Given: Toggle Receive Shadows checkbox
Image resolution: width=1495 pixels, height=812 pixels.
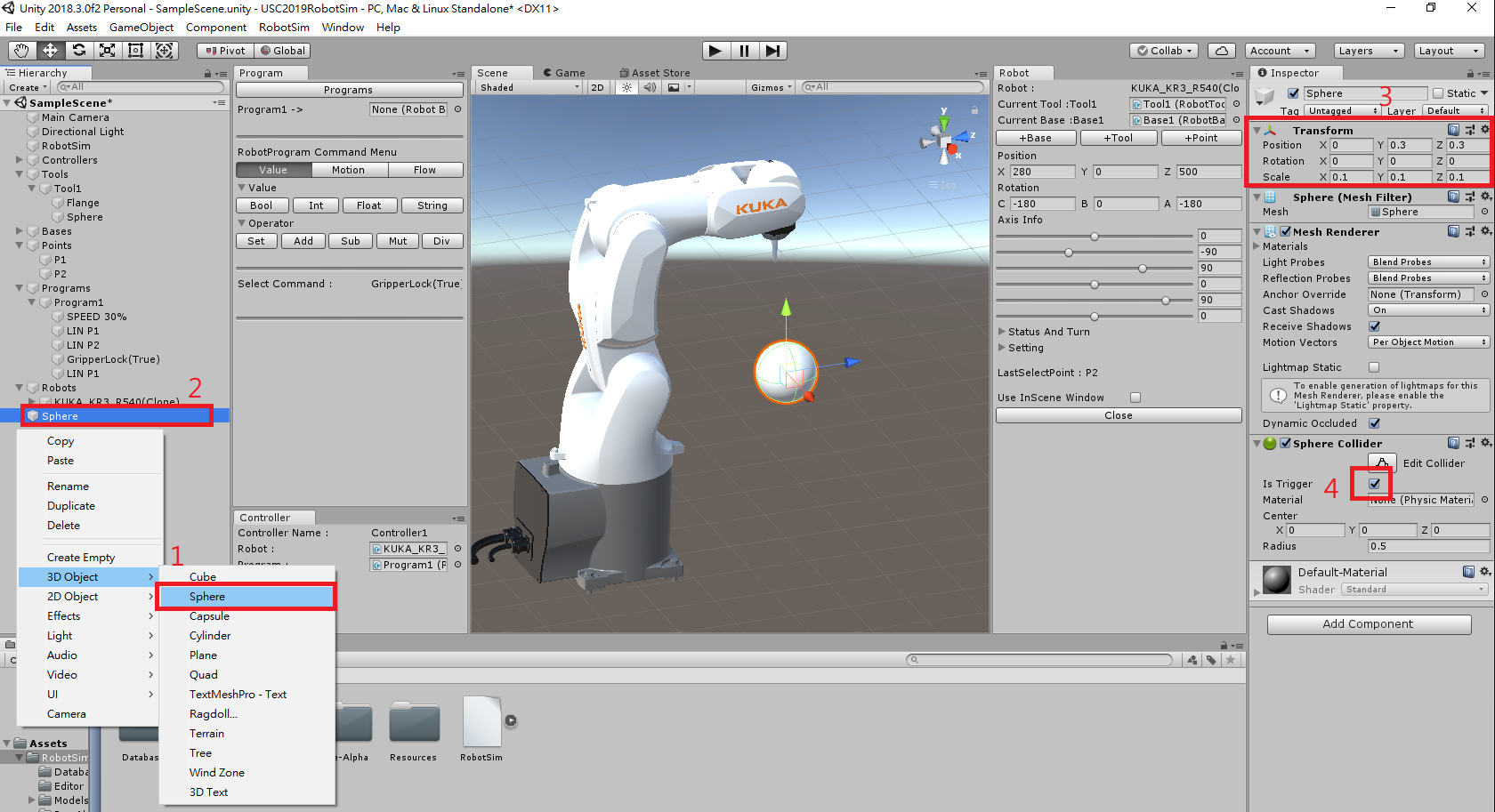Looking at the screenshot, I should [1374, 326].
